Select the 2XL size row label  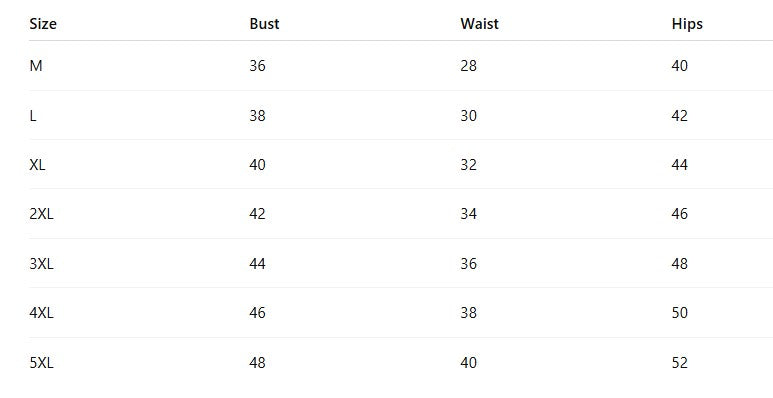pos(41,214)
